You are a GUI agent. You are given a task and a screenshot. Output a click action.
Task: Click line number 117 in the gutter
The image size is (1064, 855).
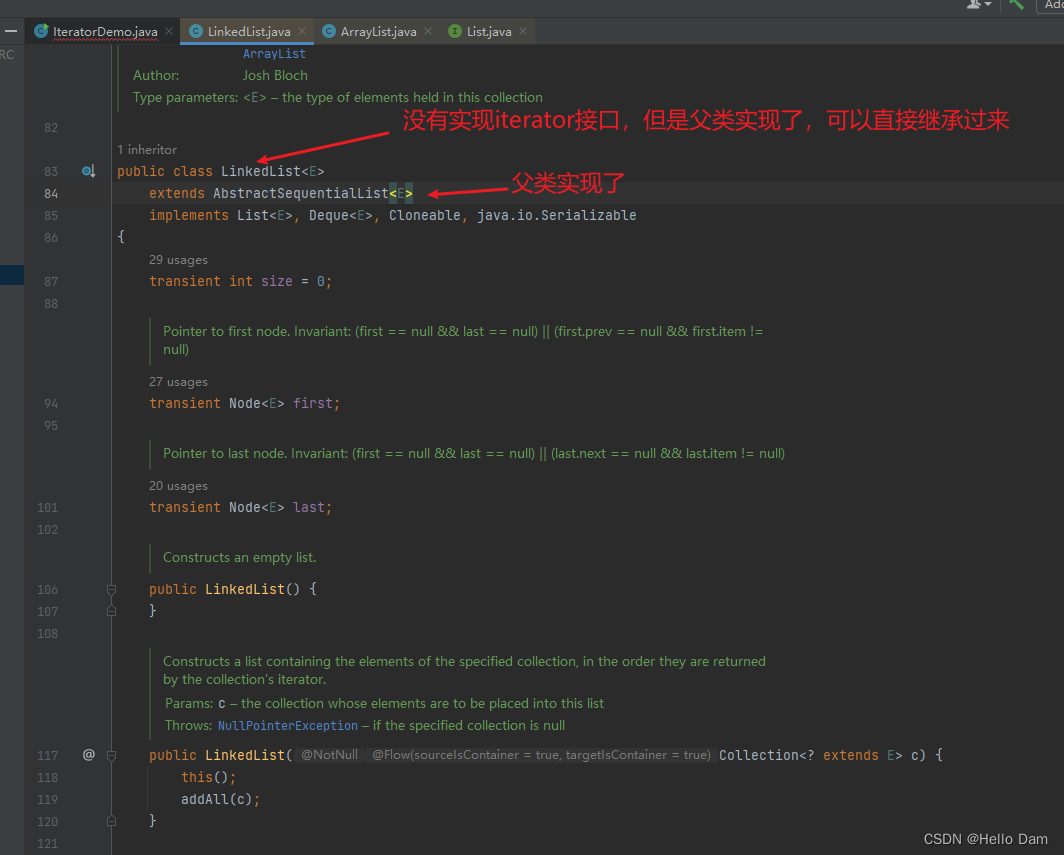[48, 755]
